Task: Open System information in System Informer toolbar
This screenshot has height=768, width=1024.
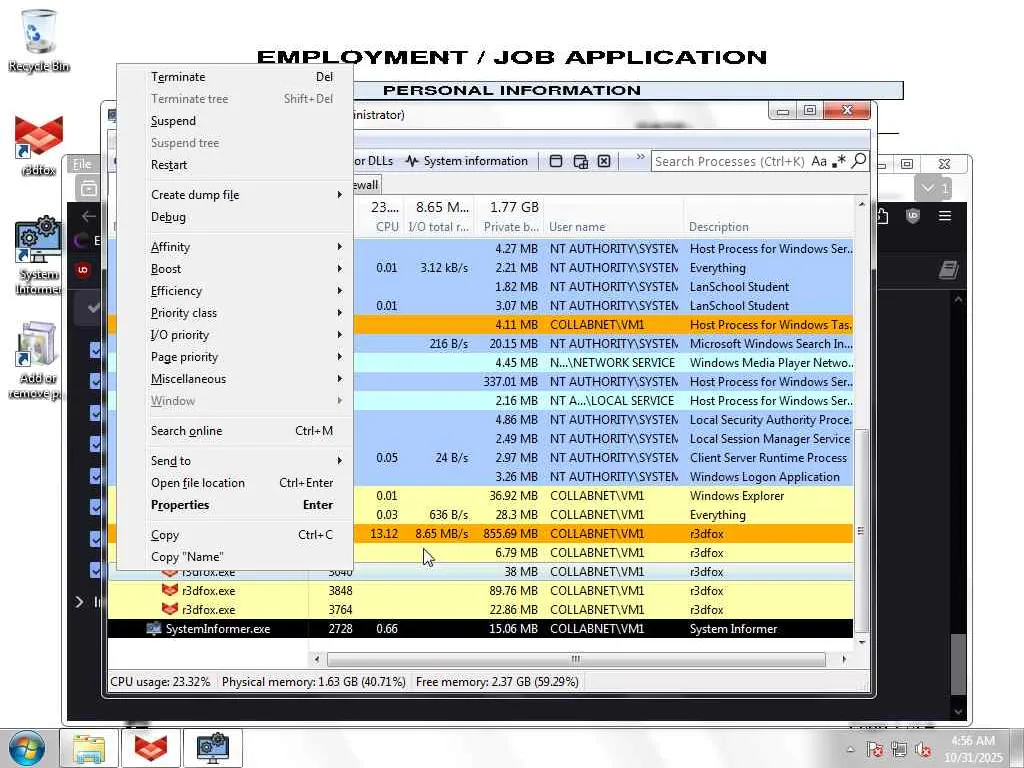Action: tap(467, 161)
